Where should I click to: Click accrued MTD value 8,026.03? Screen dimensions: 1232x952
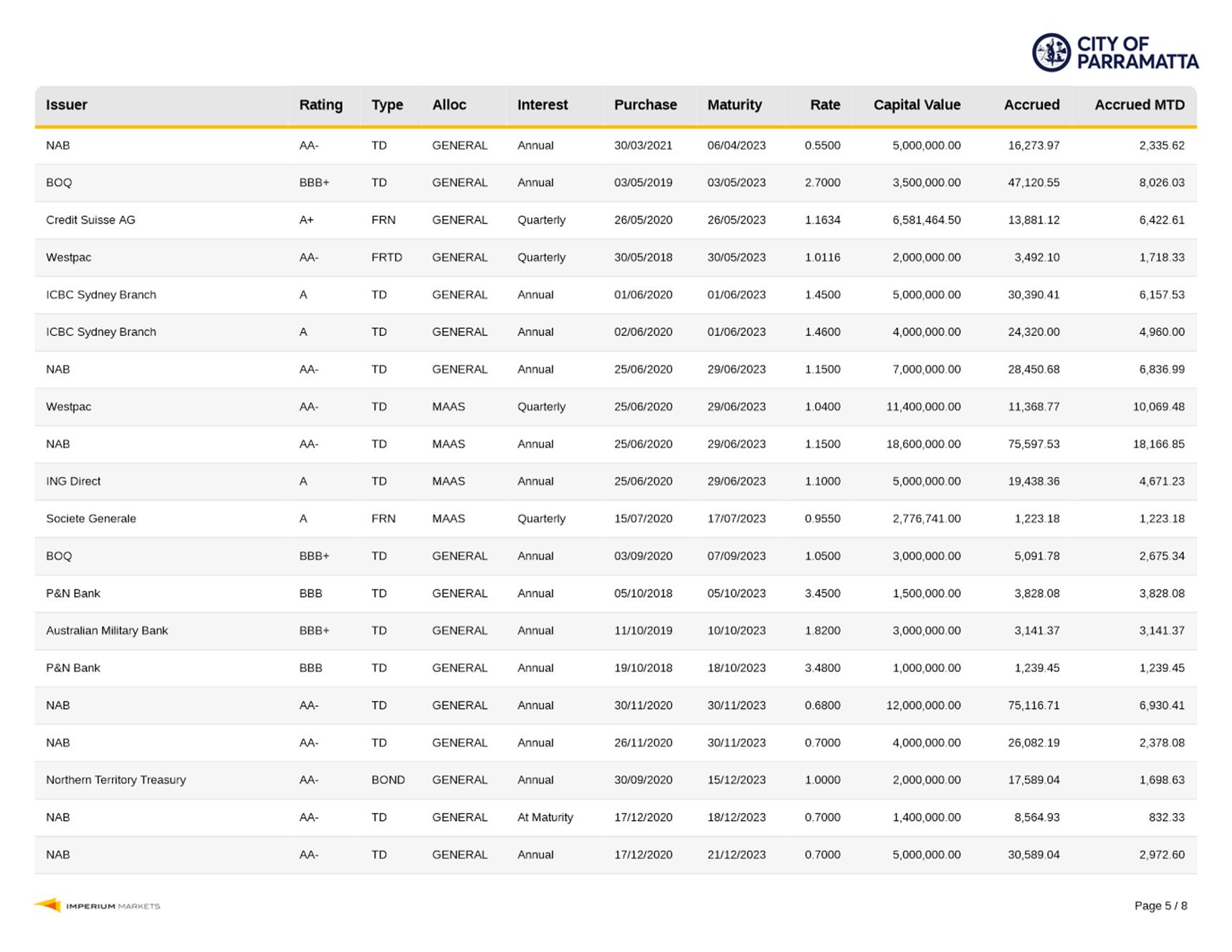[1162, 183]
